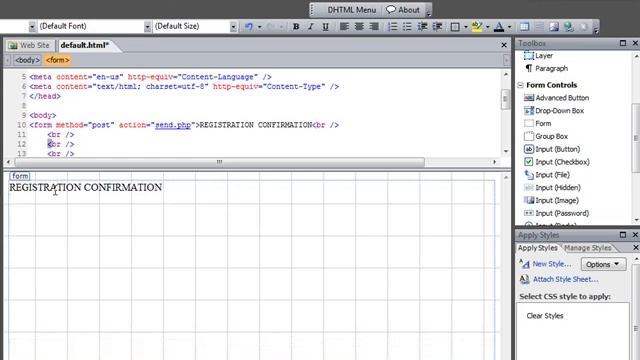Image resolution: width=640 pixels, height=360 pixels.
Task: Collapse the Form Controls group
Action: point(520,85)
